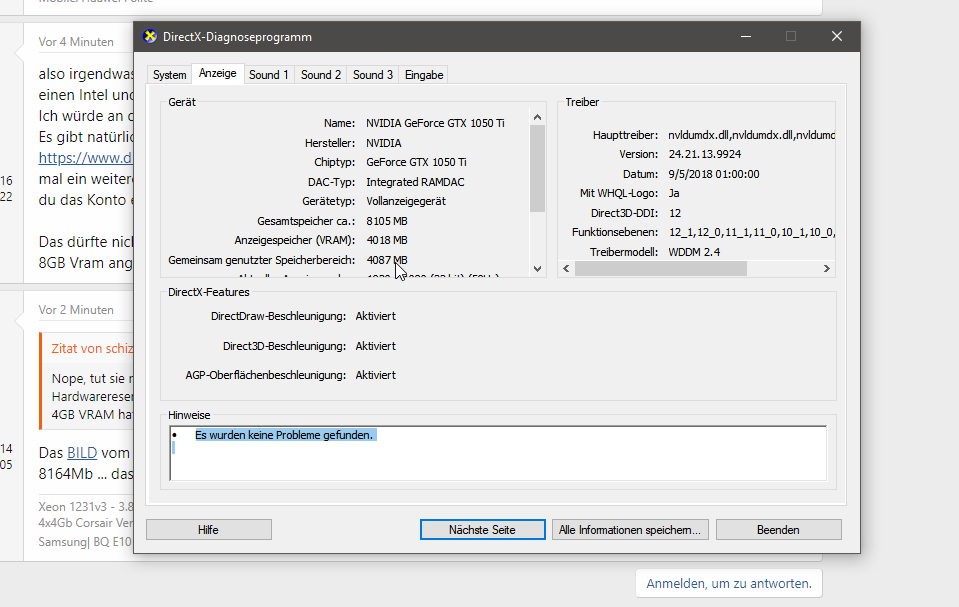Click the Nächste Seite button
The height and width of the screenshot is (607, 959).
click(482, 529)
